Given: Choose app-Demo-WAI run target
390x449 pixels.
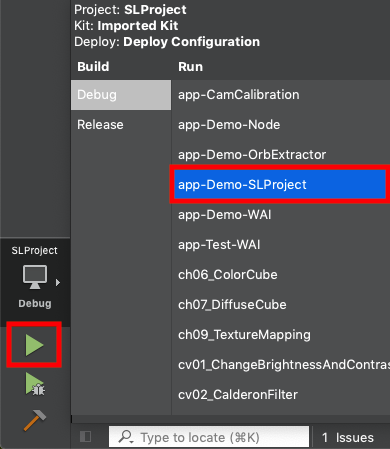Looking at the screenshot, I should tap(281, 215).
